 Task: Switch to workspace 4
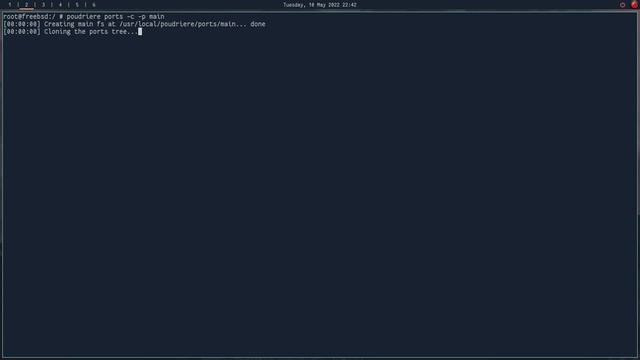pyautogui.click(x=60, y=5)
